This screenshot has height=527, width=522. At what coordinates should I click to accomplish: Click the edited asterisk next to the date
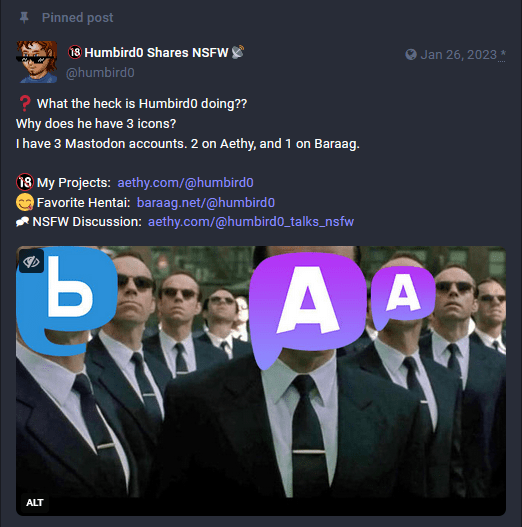tap(502, 54)
